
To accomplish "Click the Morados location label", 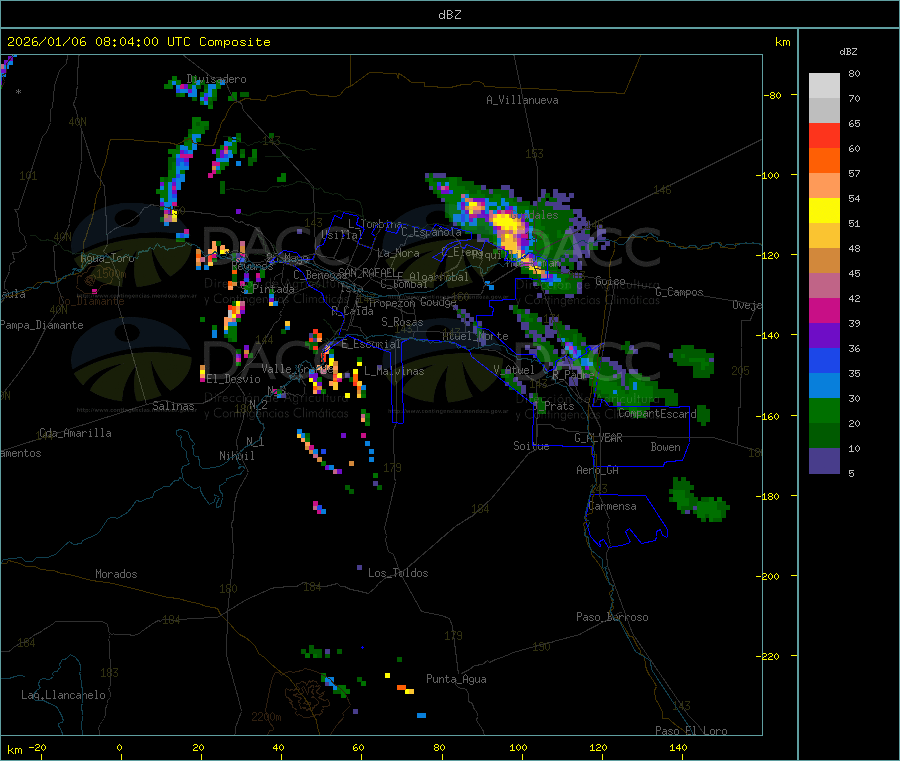I will pos(116,575).
